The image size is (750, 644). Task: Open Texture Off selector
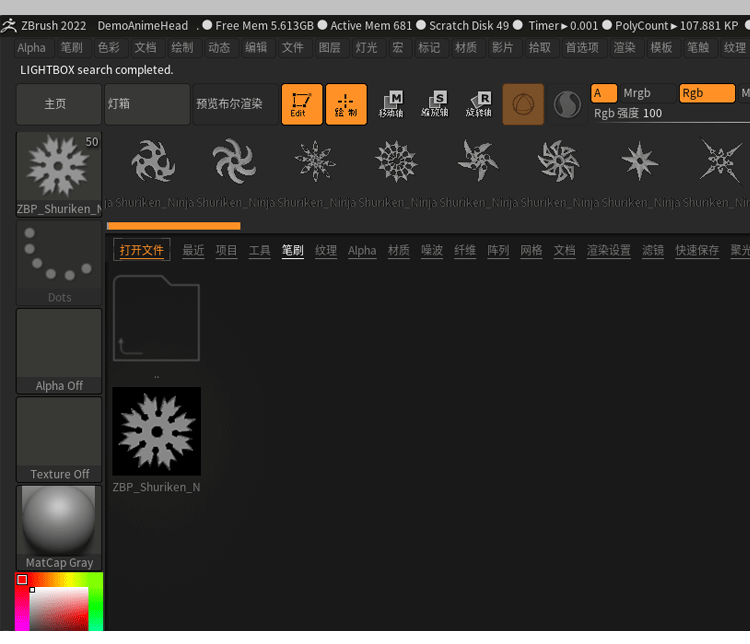(59, 439)
